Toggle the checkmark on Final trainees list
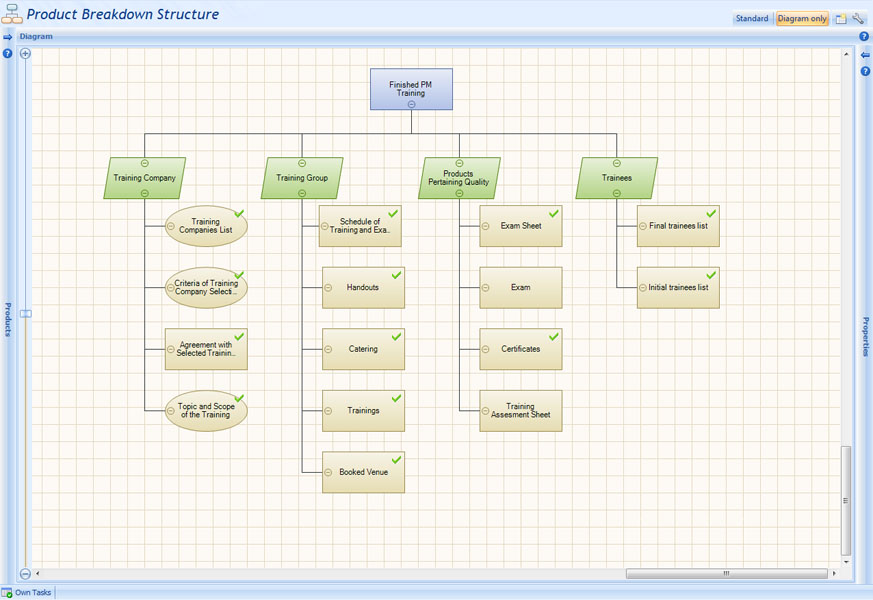The width and height of the screenshot is (873, 600). point(711,212)
